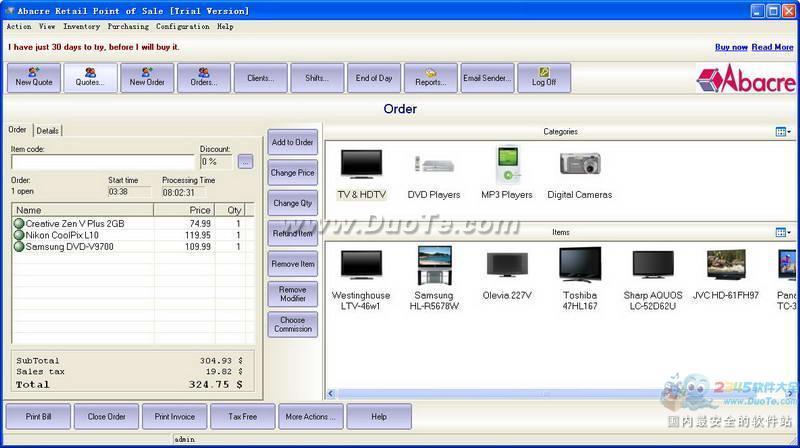Open Categories view options dropdown

783,132
